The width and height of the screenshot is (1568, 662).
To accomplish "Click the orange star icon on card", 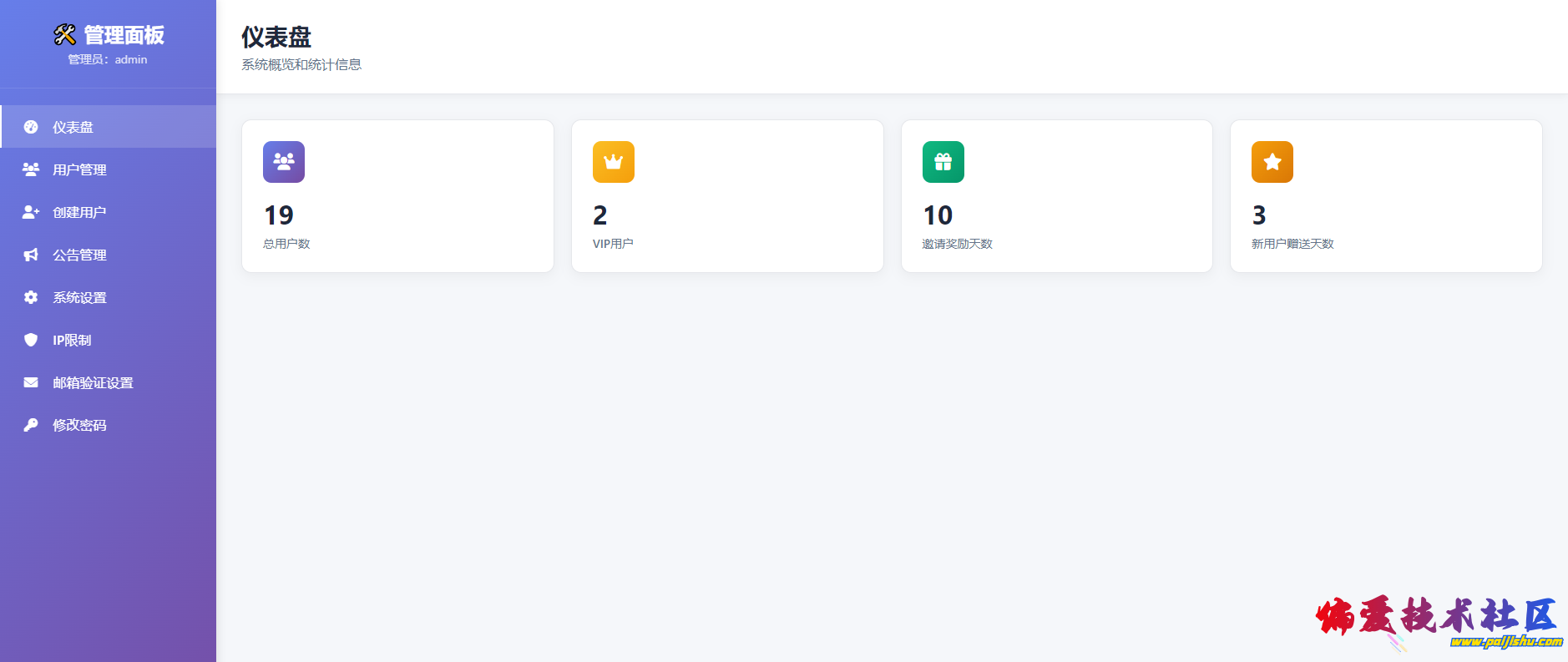I will pos(1272,162).
